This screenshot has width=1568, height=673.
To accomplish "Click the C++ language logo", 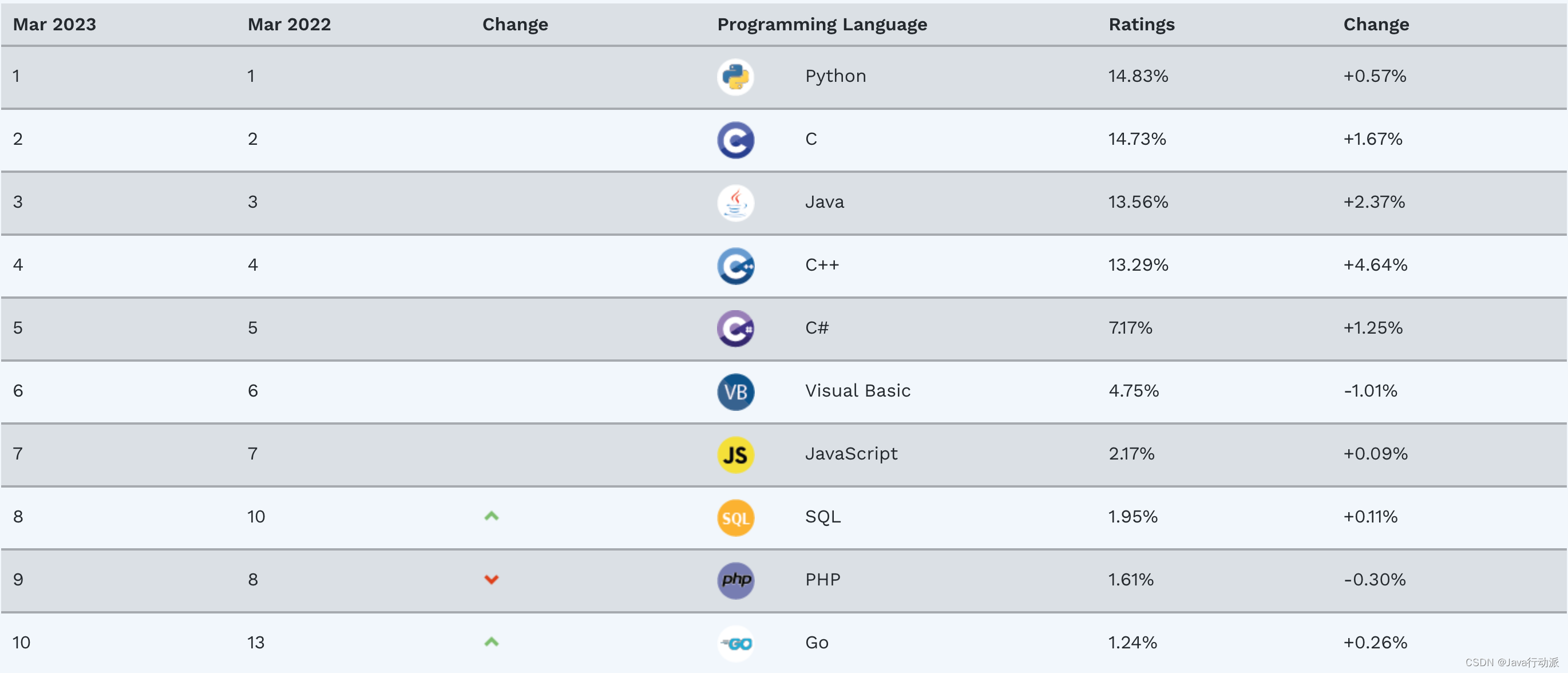I will pos(735,266).
